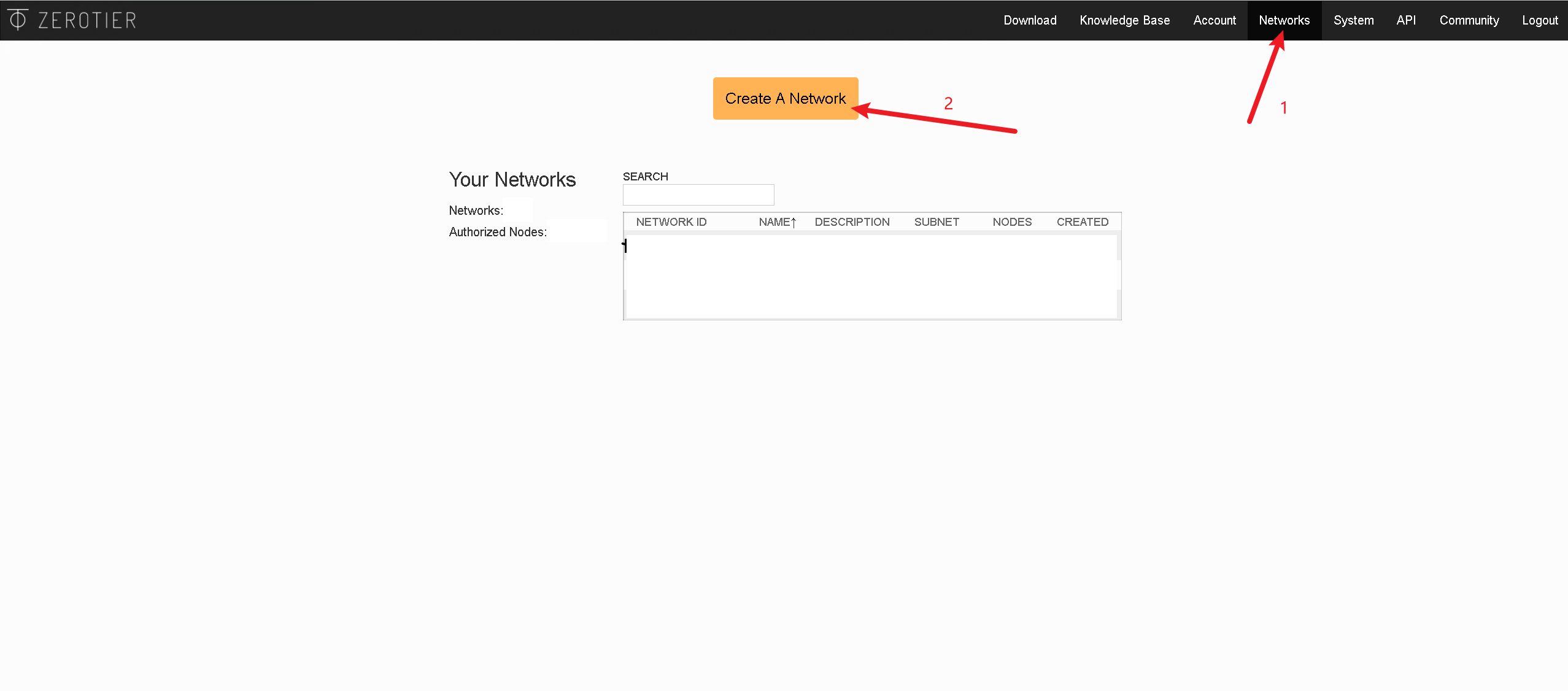Open the Download page

[x=1030, y=20]
